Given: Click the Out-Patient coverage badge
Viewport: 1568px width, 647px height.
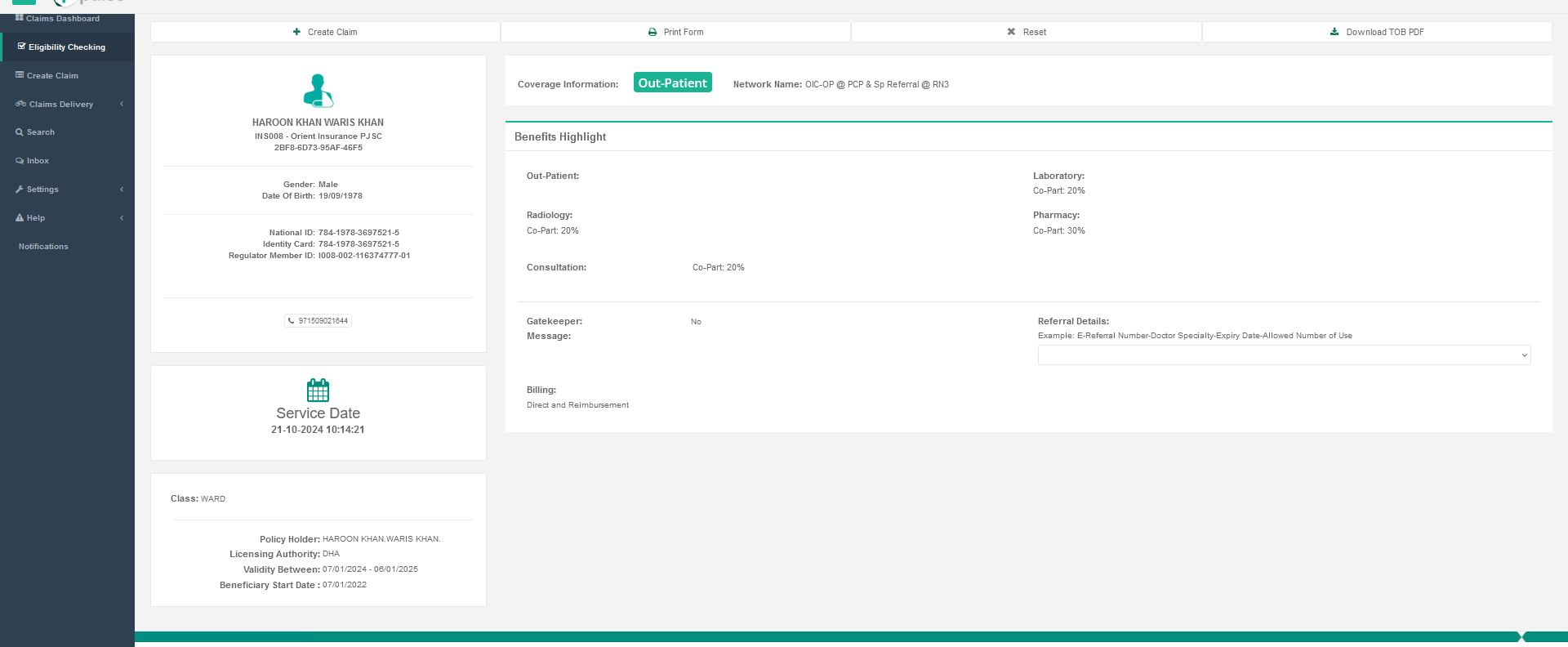Looking at the screenshot, I should [672, 83].
